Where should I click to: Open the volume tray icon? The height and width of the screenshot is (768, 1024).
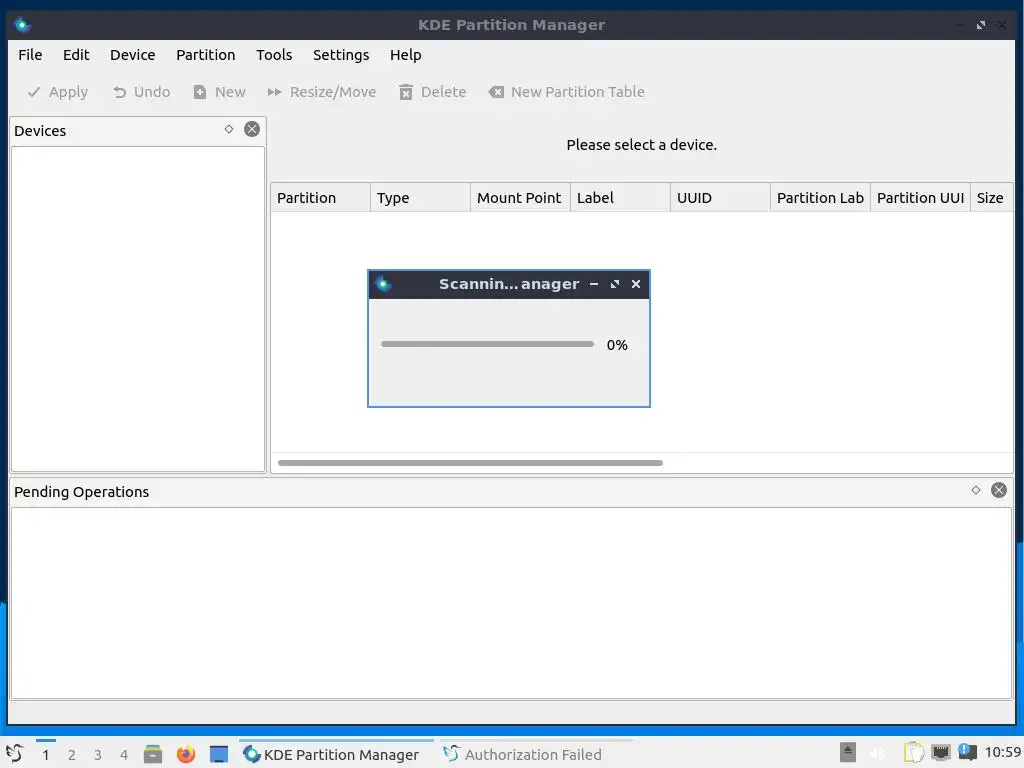878,753
